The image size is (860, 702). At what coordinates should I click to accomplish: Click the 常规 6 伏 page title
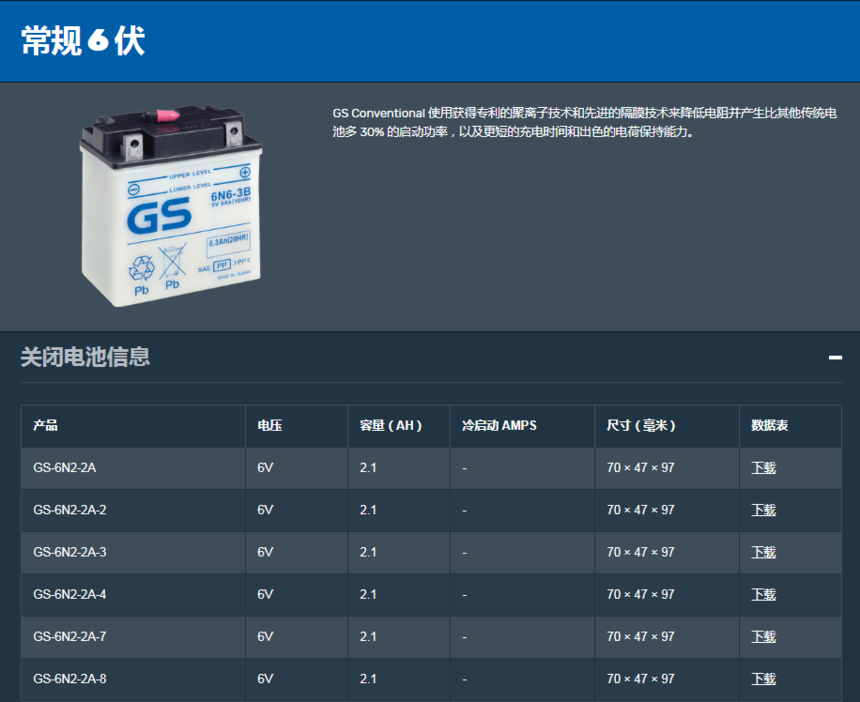(x=83, y=41)
